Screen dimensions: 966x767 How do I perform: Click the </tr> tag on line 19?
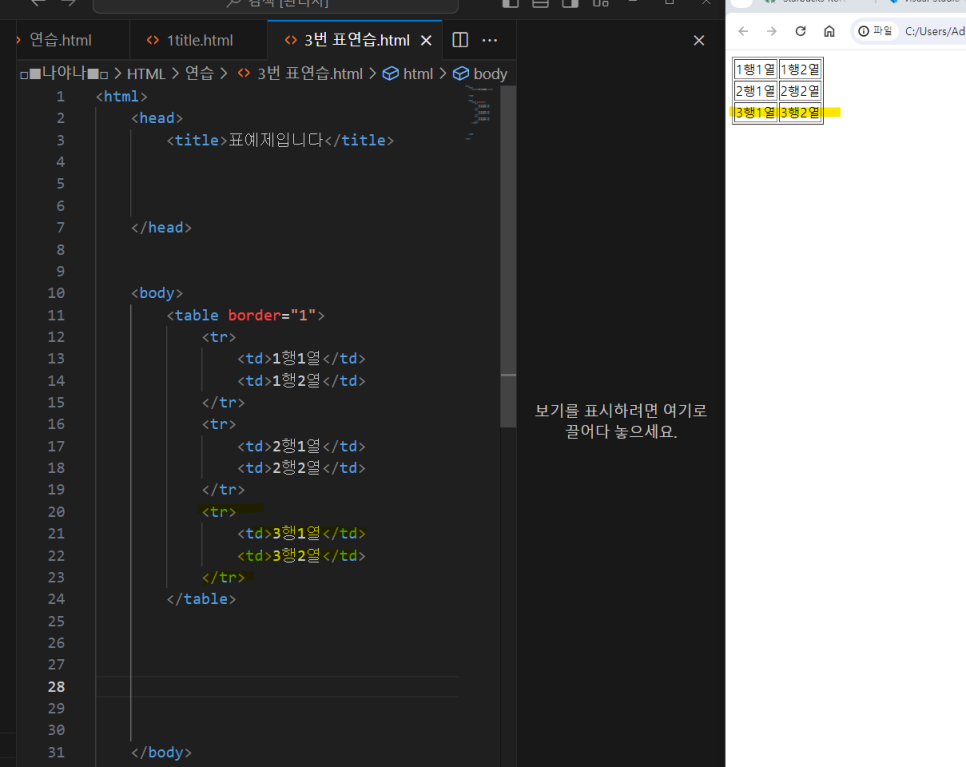[223, 490]
